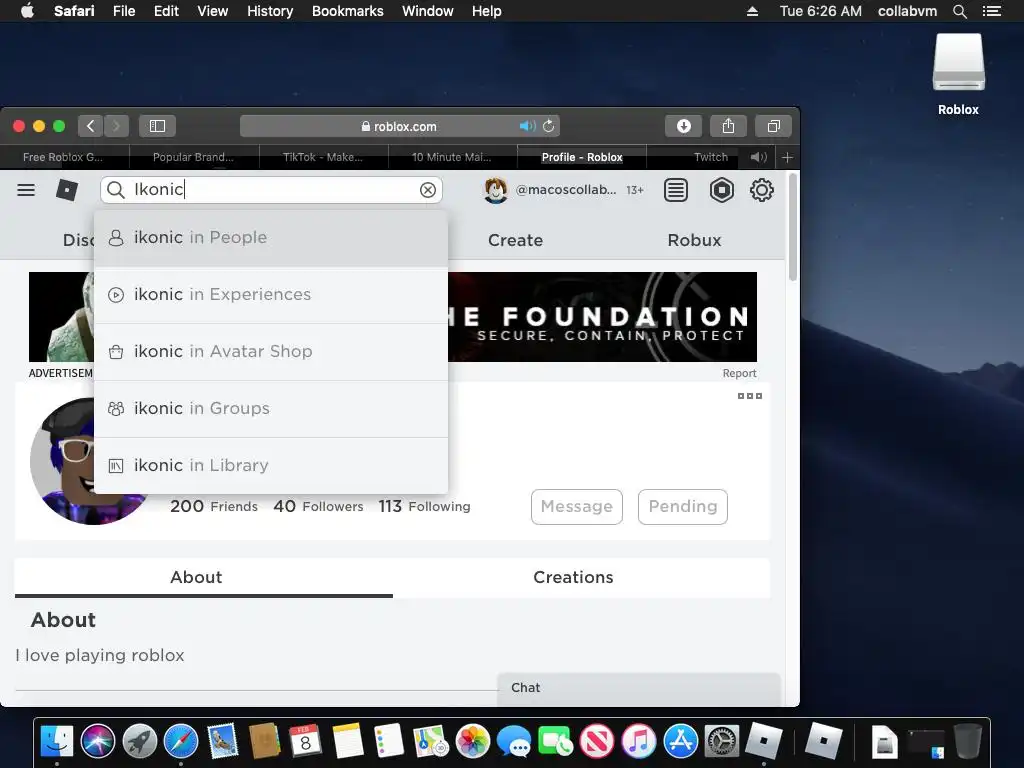Add a new Safari tab

[x=788, y=157]
